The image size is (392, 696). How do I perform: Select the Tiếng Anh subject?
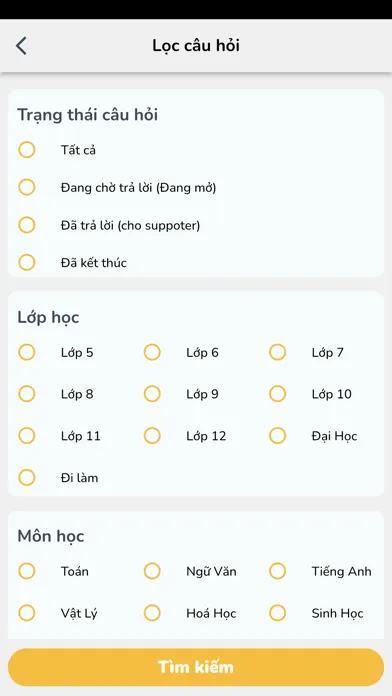[x=277, y=571]
